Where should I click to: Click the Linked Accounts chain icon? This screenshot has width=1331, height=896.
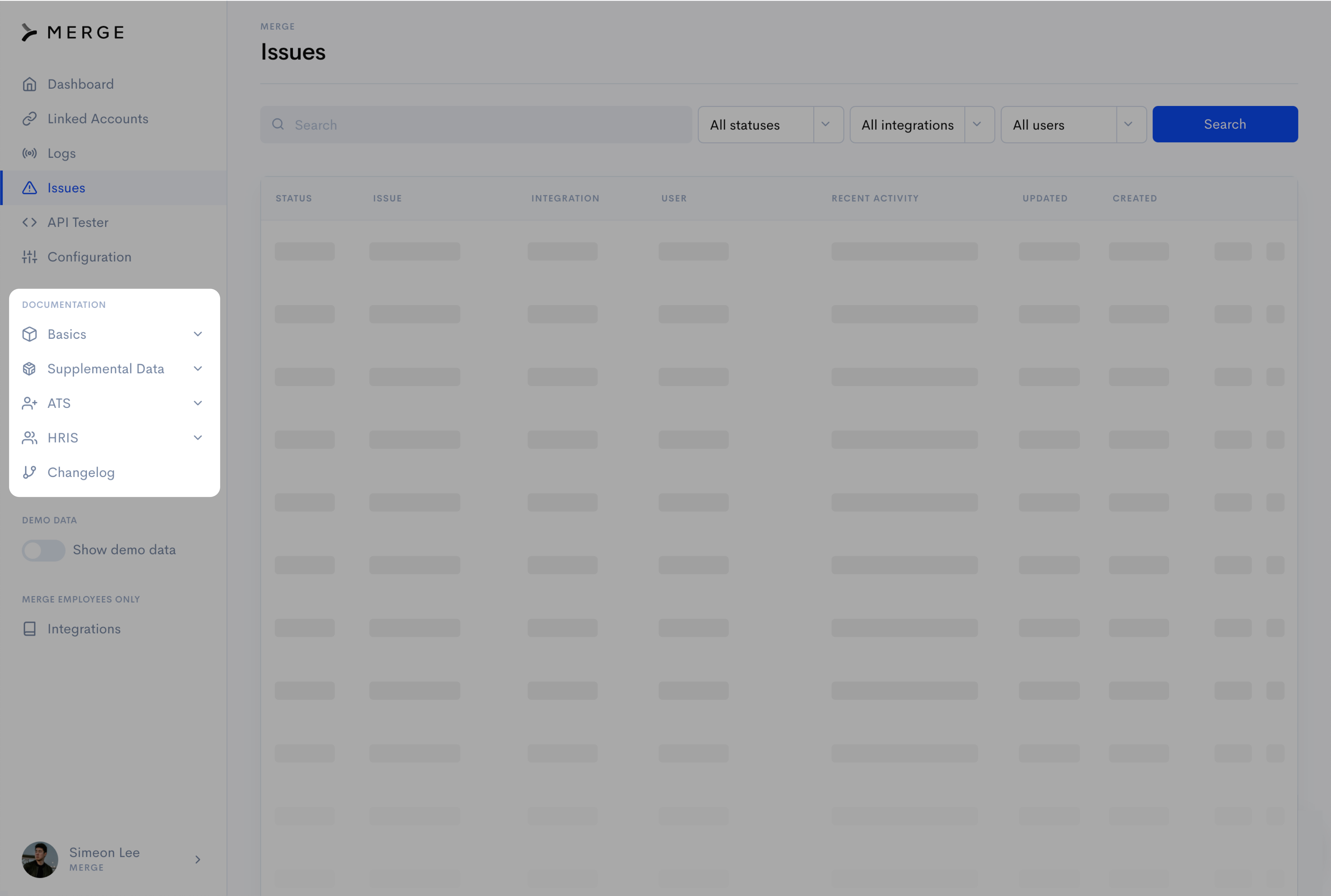coord(30,119)
